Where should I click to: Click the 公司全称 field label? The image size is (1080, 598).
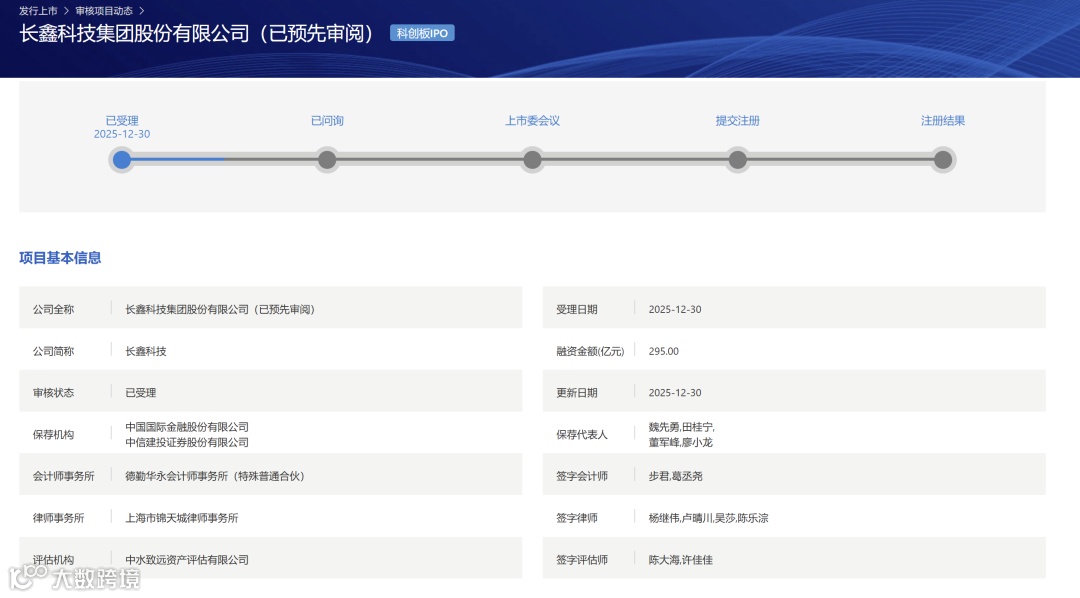(53, 309)
